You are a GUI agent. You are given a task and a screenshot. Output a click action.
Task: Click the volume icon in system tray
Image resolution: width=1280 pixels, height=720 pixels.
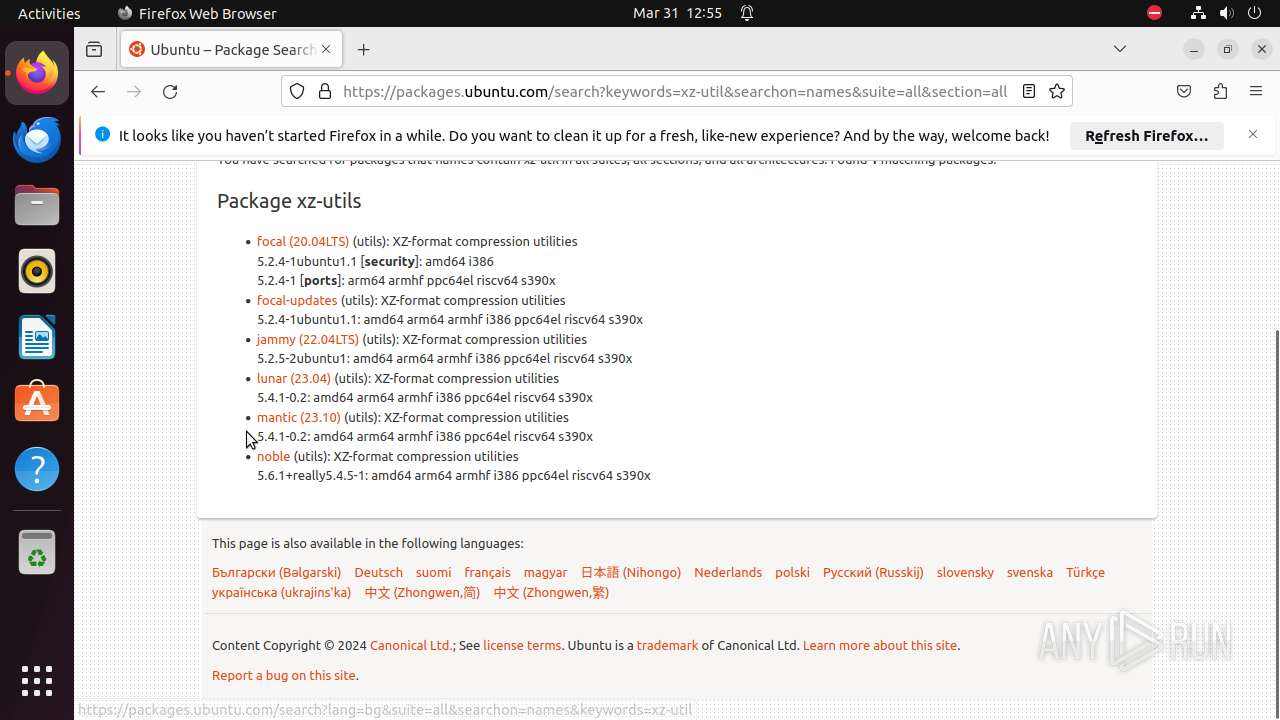pyautogui.click(x=1226, y=13)
